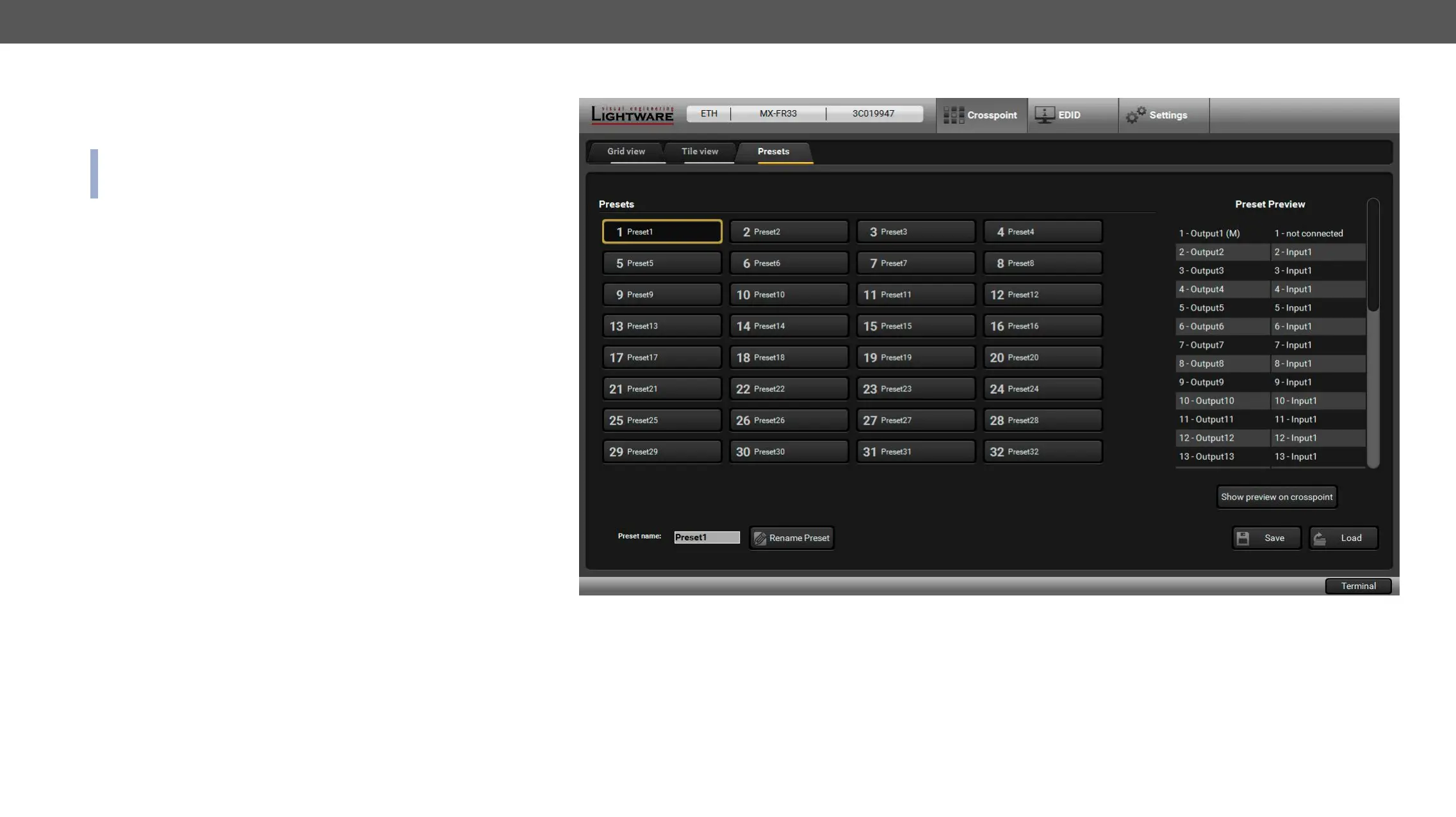The height and width of the screenshot is (817, 1456).
Task: Click the Load preset icon
Action: [x=1320, y=538]
